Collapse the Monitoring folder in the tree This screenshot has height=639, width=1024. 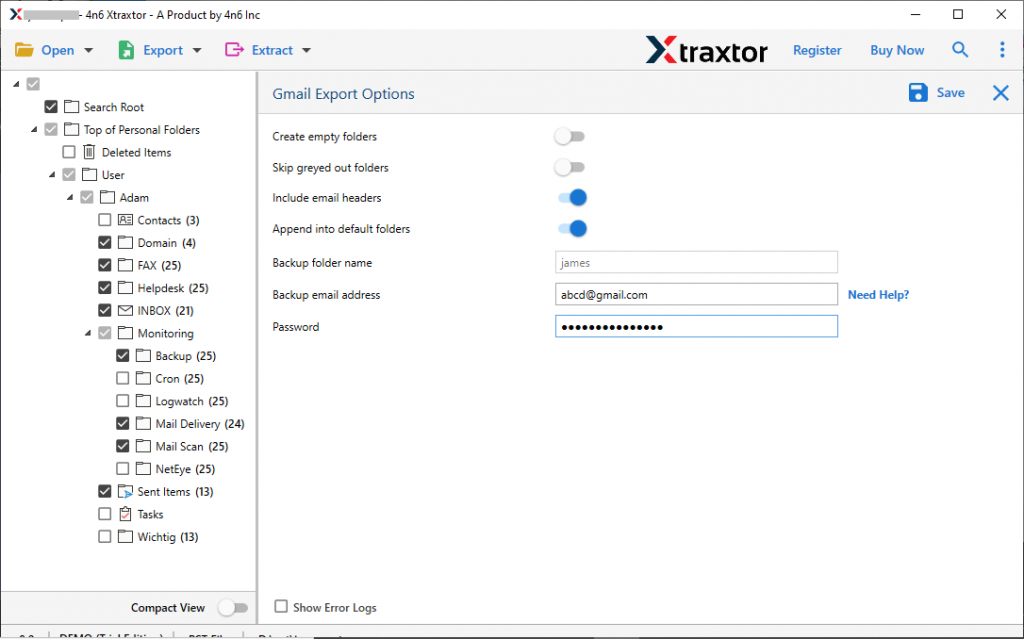87,333
